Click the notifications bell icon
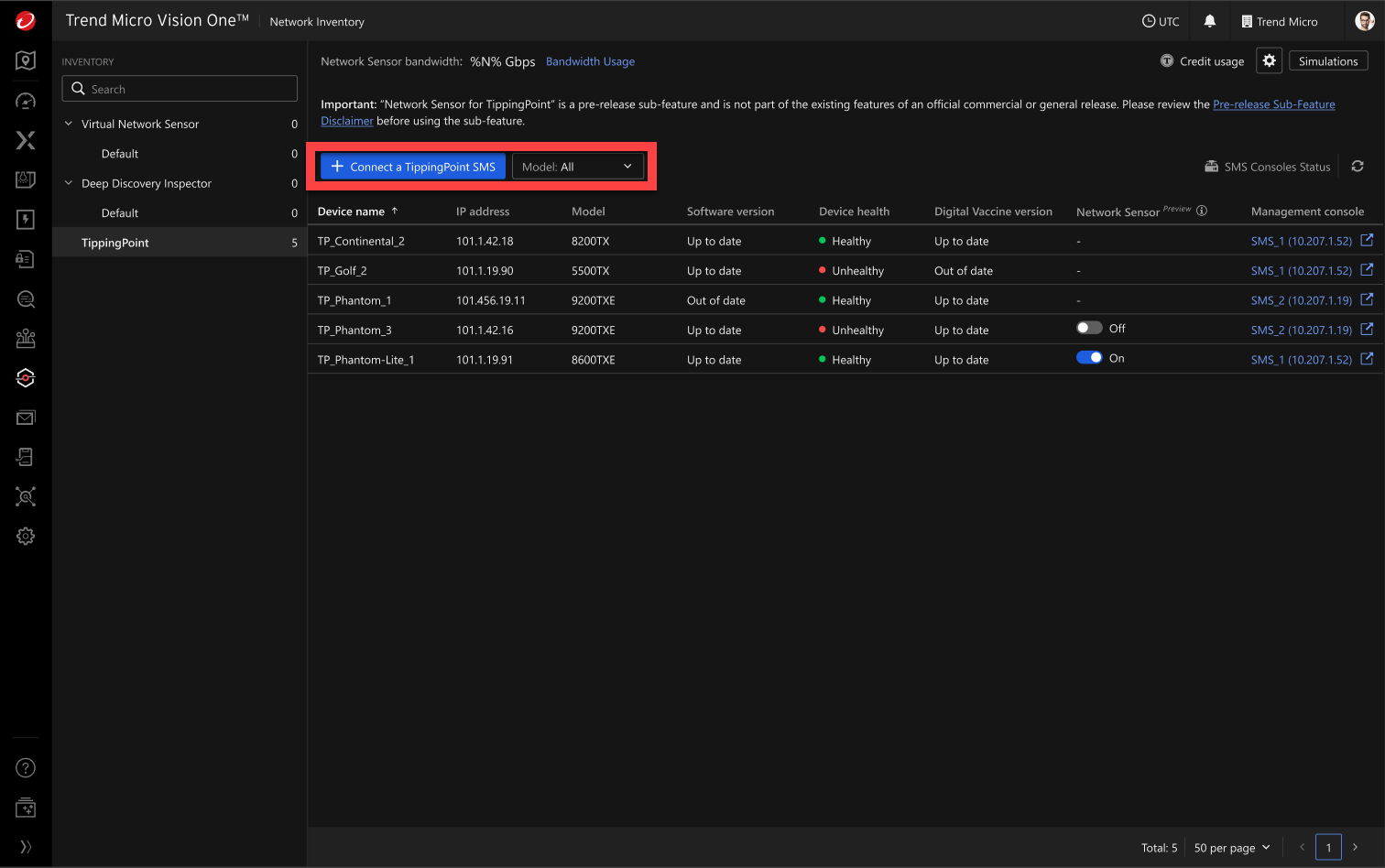The height and width of the screenshot is (868, 1385). coord(1209,21)
